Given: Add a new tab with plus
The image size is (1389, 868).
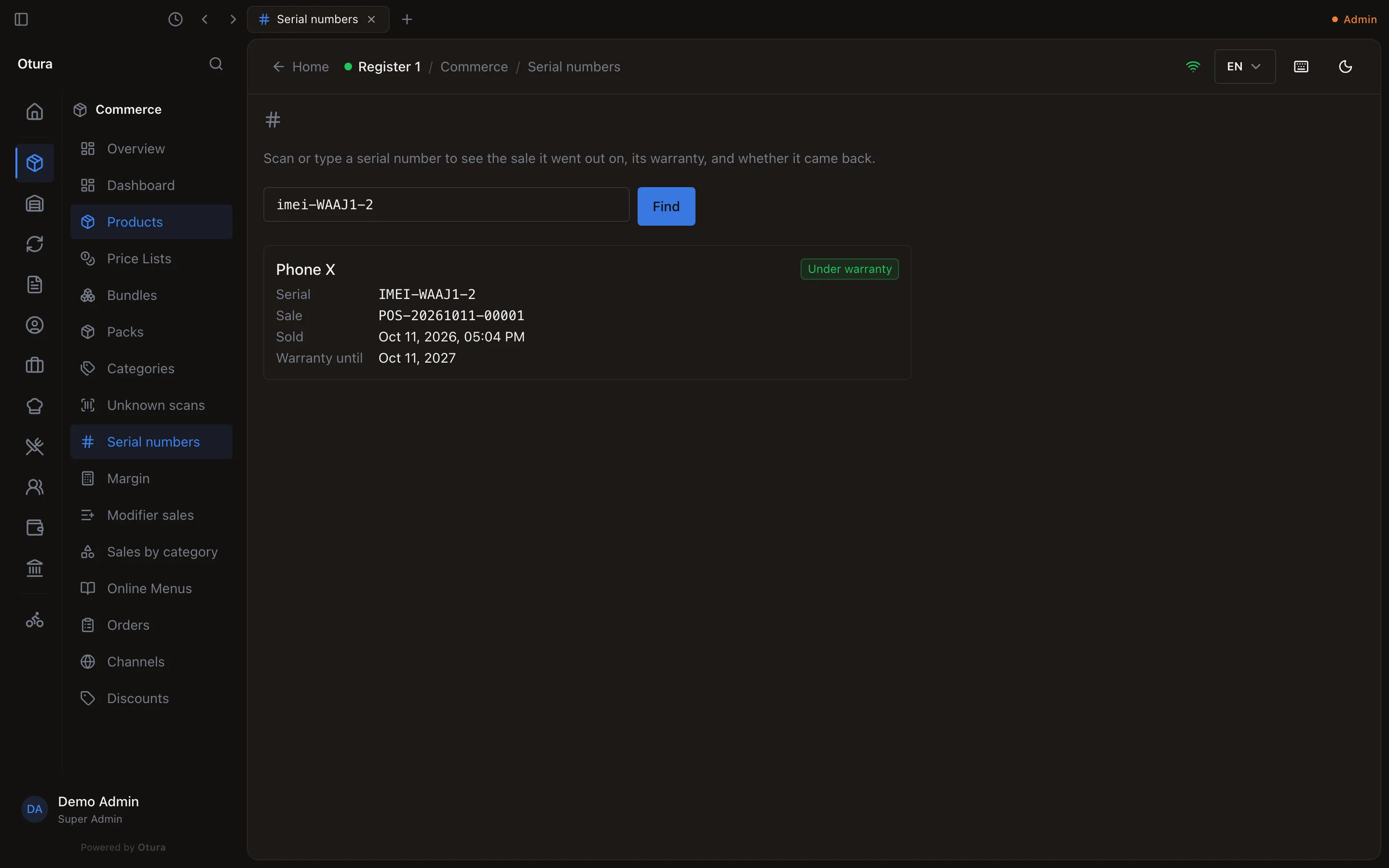Looking at the screenshot, I should (x=407, y=19).
